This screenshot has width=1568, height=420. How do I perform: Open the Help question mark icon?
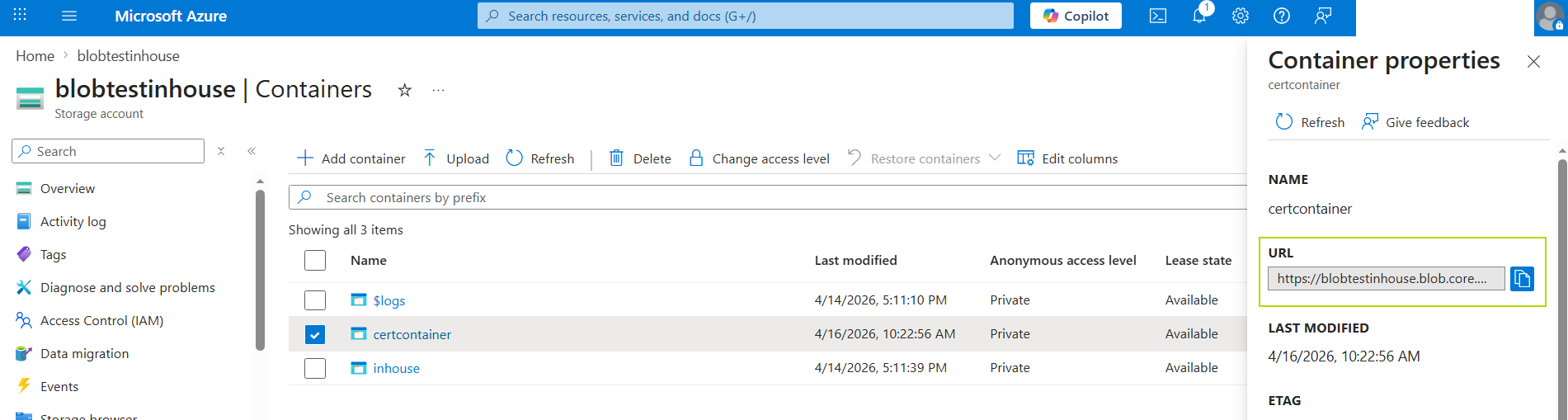click(1282, 16)
